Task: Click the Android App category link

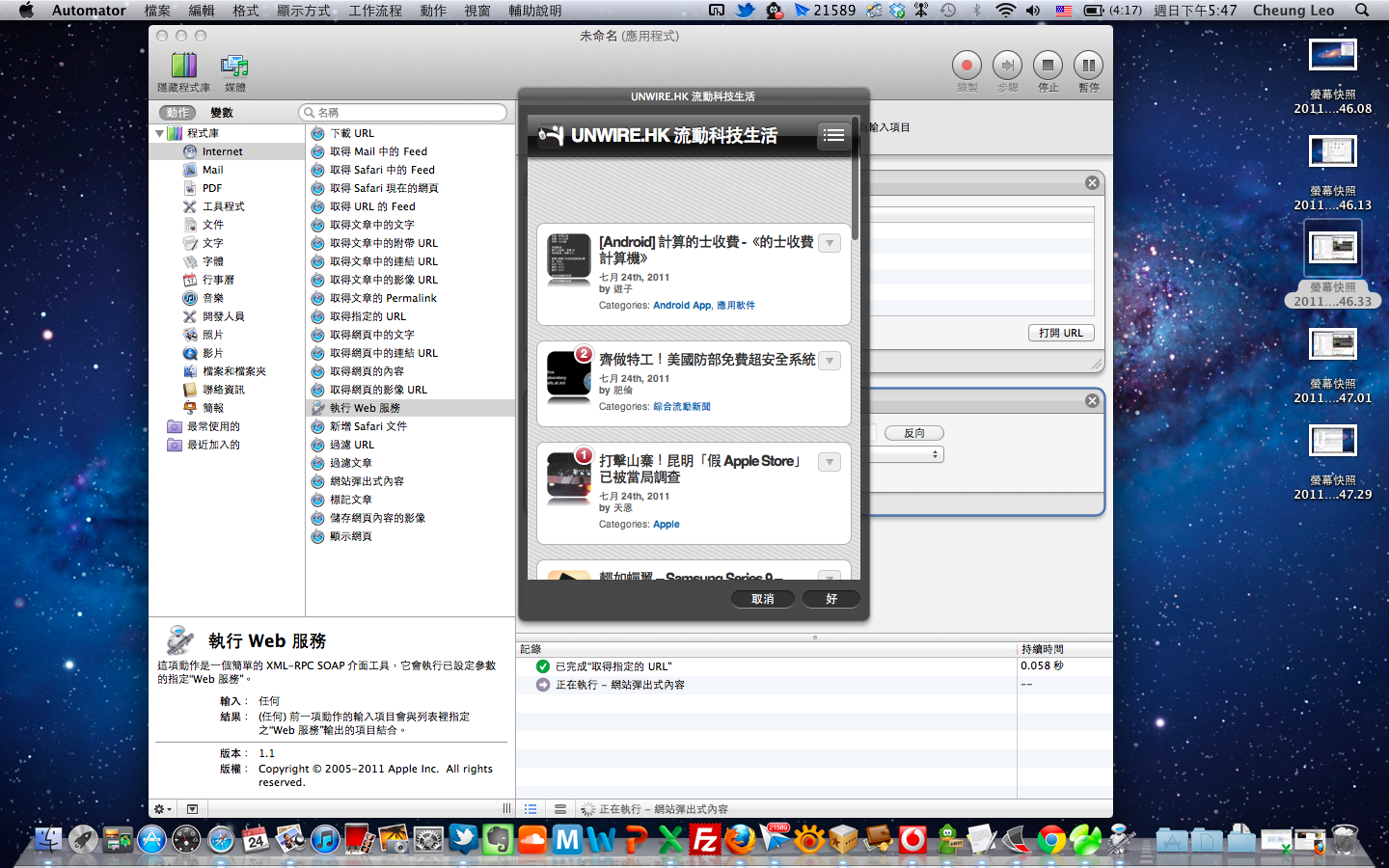Action: point(682,305)
